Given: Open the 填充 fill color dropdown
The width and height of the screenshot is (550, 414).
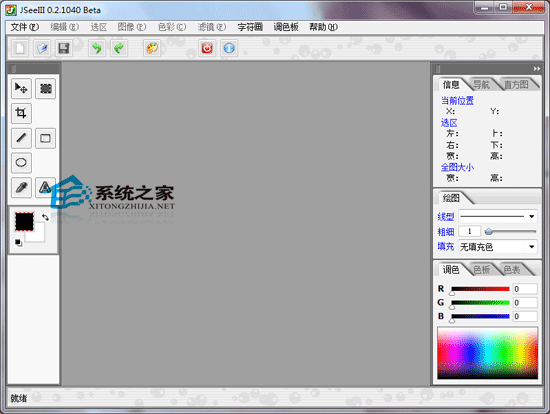Looking at the screenshot, I should (498, 247).
